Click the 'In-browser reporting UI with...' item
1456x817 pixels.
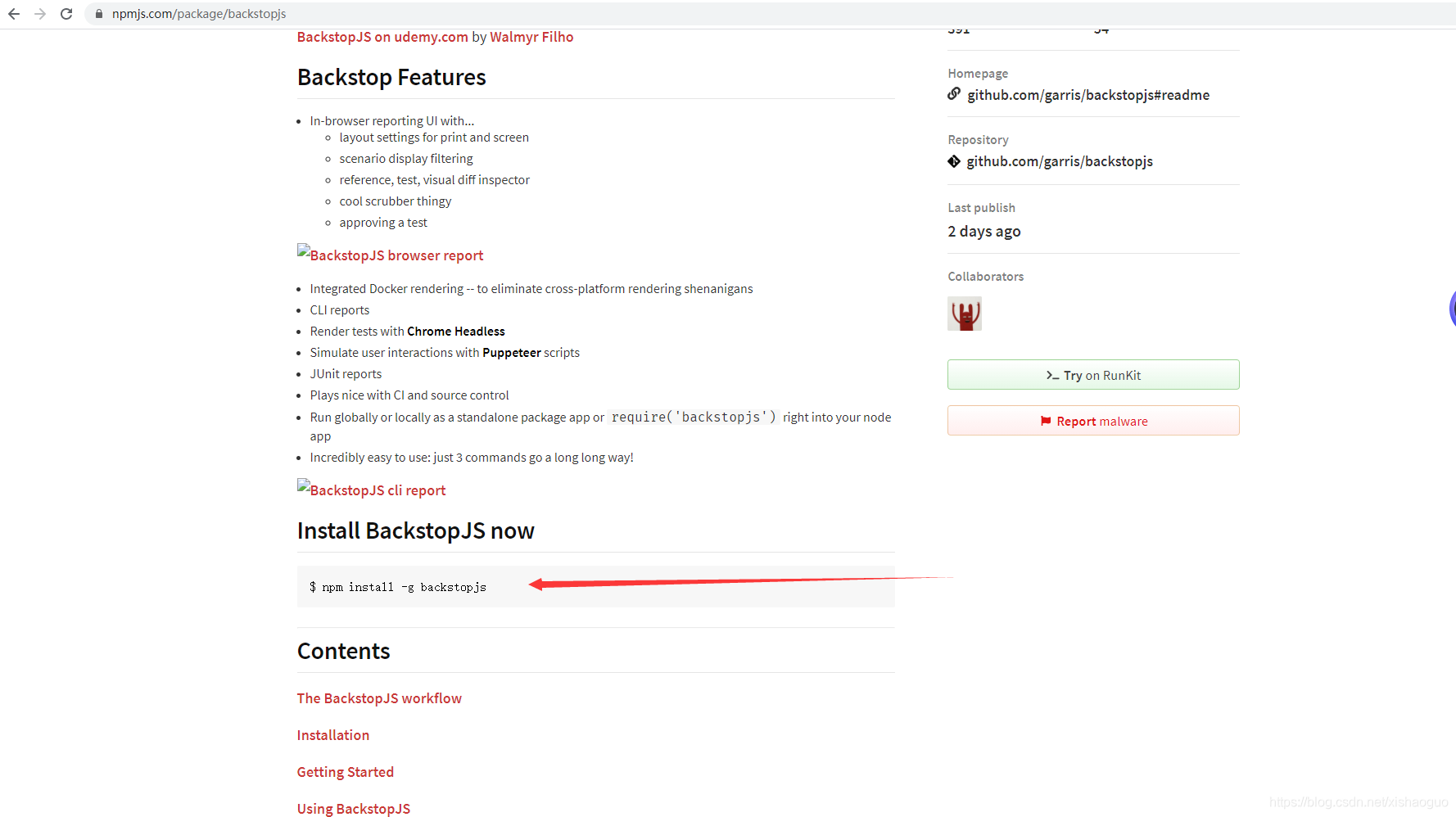point(392,121)
